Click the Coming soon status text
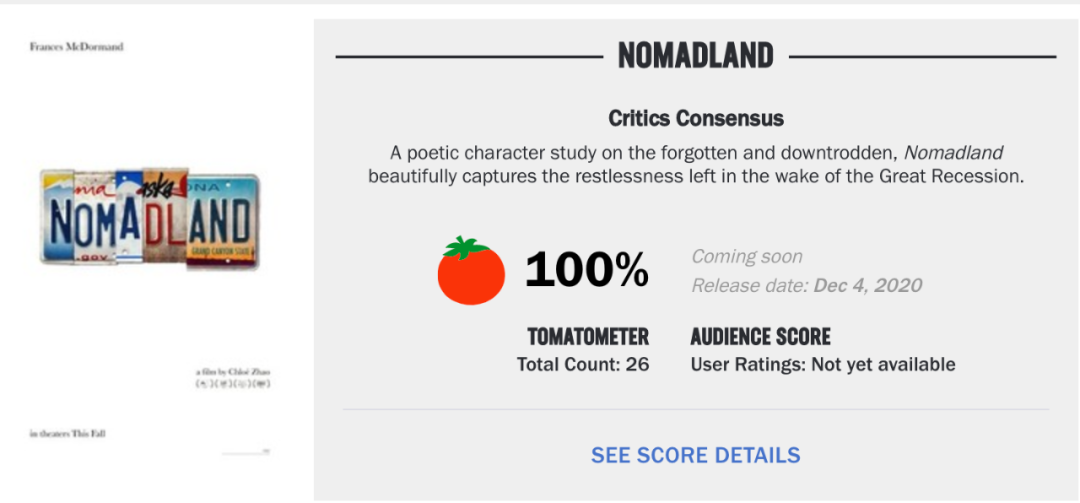Viewport: 1080px width, 503px height. [747, 257]
